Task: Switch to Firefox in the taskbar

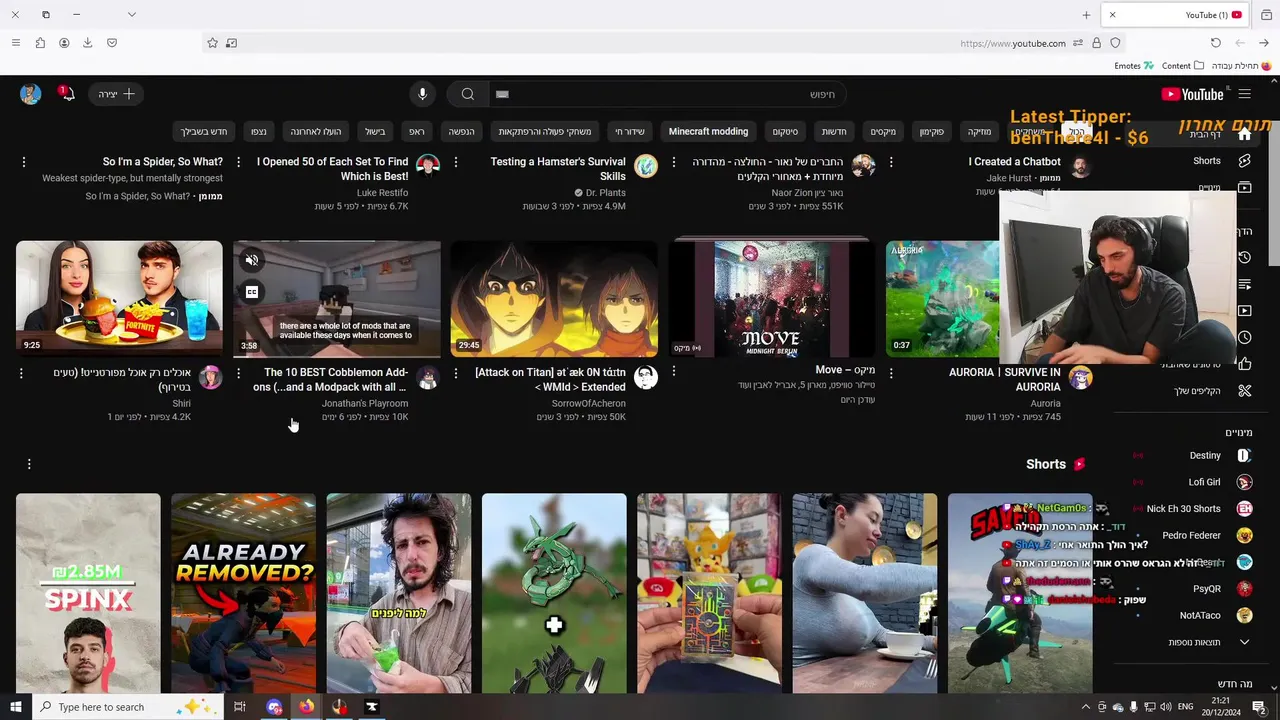Action: pyautogui.click(x=306, y=707)
